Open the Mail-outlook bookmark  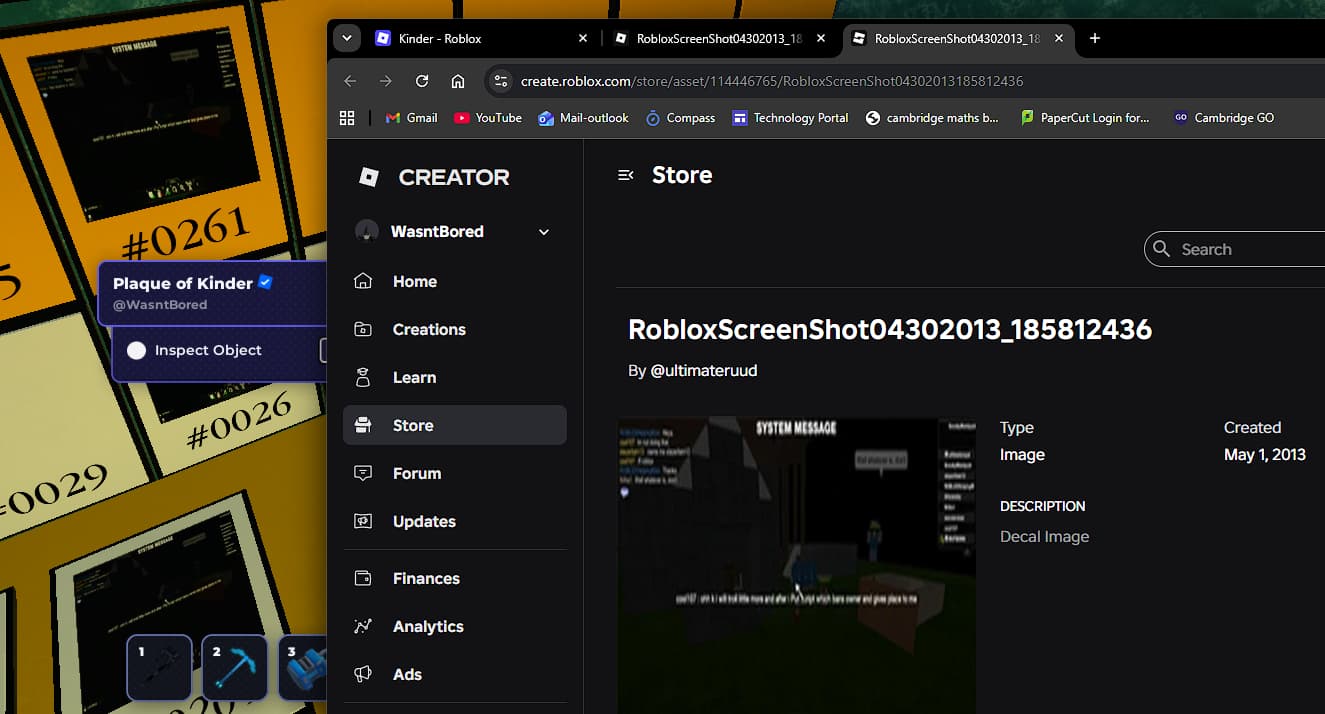click(x=584, y=118)
